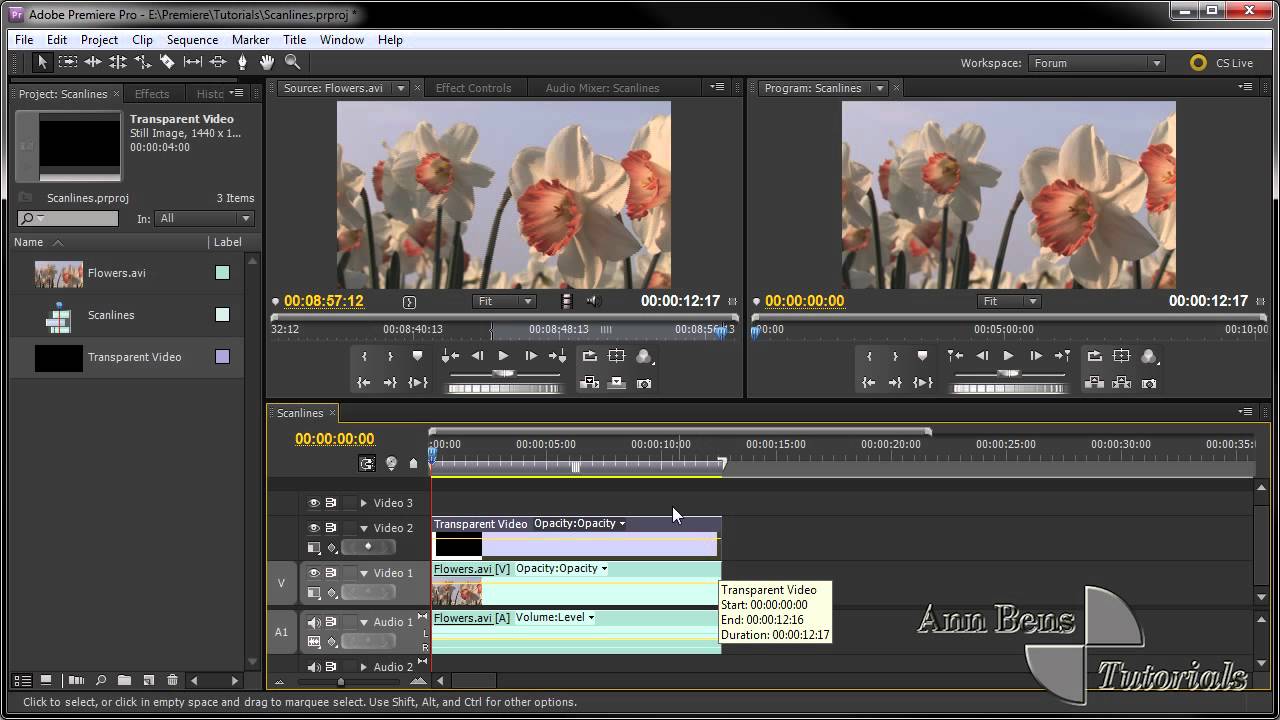Select the Pen tool

point(242,62)
